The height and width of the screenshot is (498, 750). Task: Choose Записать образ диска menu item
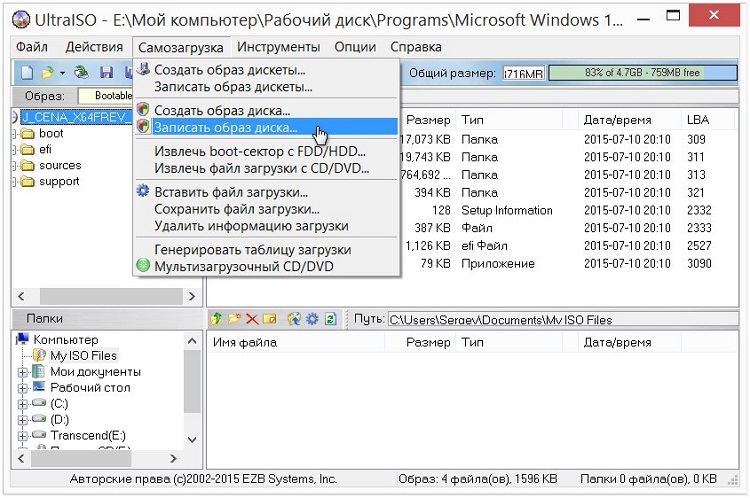point(266,128)
